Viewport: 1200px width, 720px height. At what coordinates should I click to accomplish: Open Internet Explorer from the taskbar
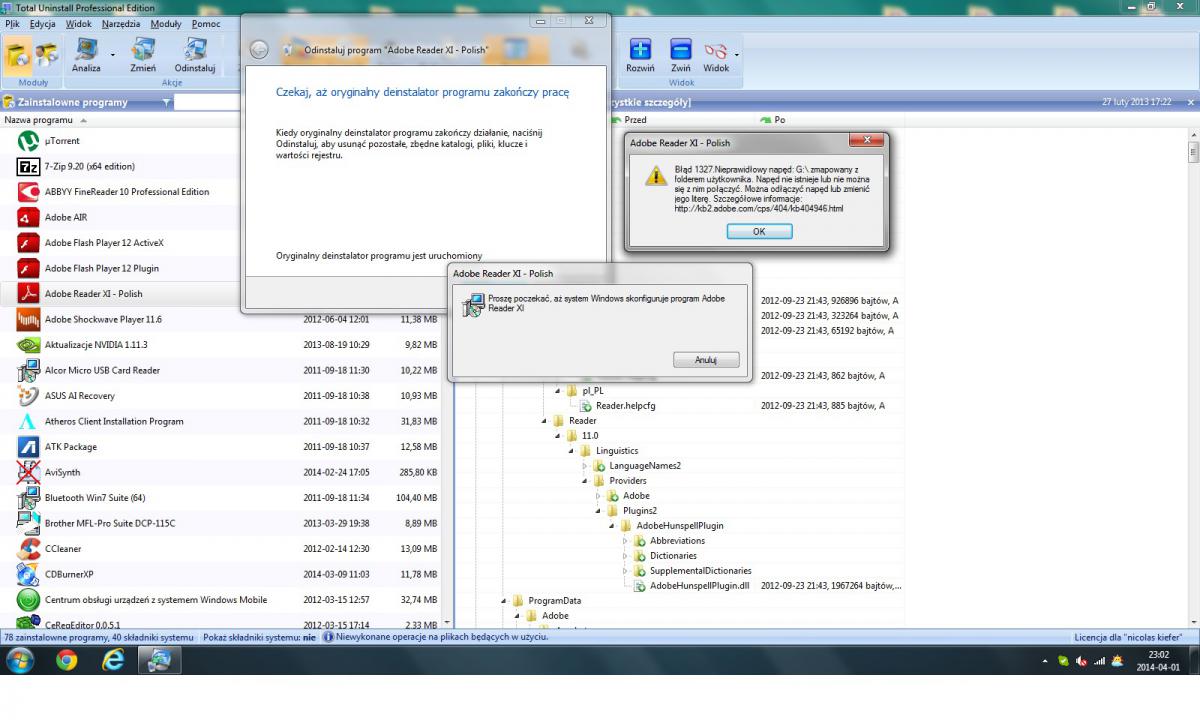(113, 660)
